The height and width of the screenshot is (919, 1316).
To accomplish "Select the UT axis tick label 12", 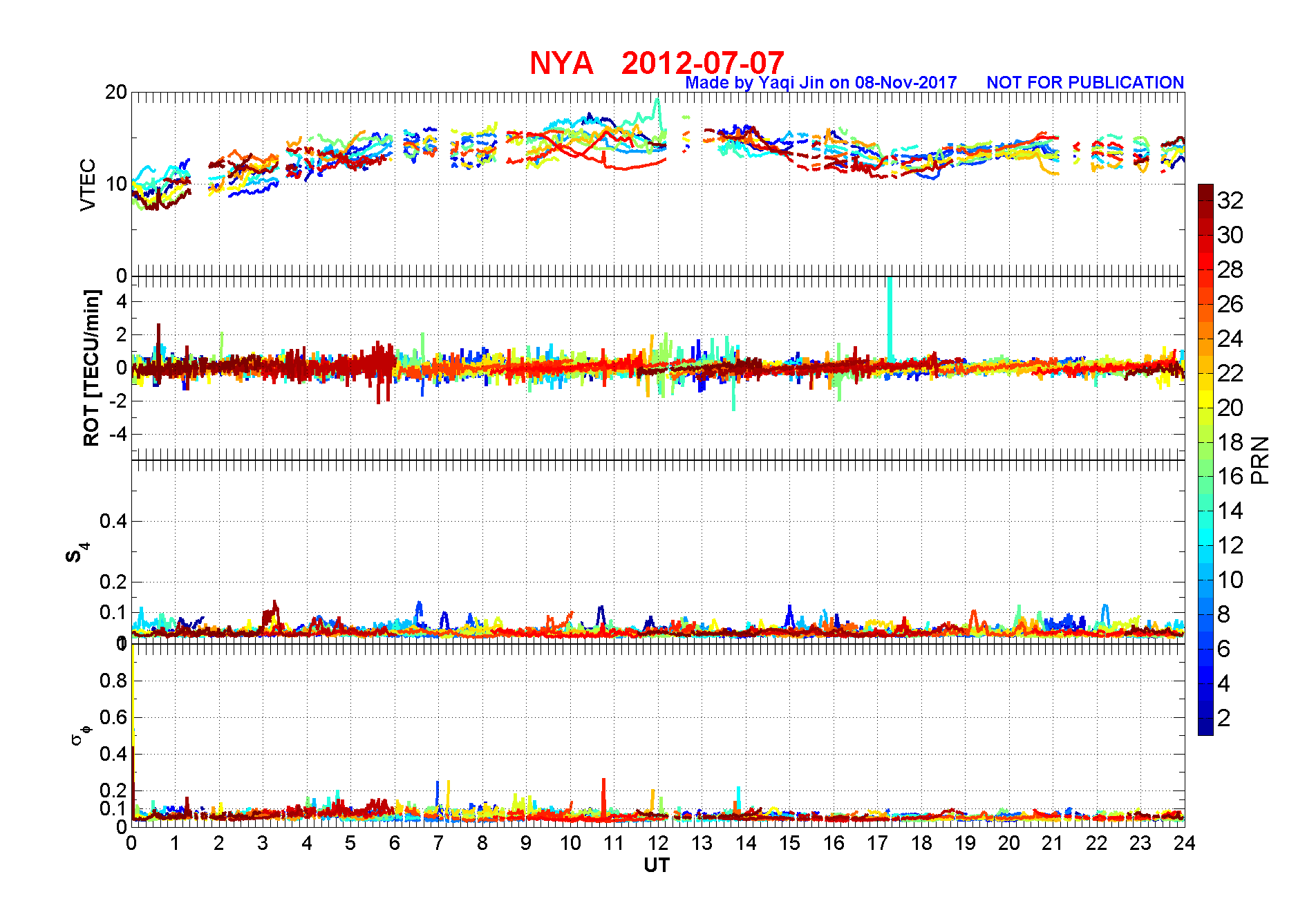I will pyautogui.click(x=658, y=843).
